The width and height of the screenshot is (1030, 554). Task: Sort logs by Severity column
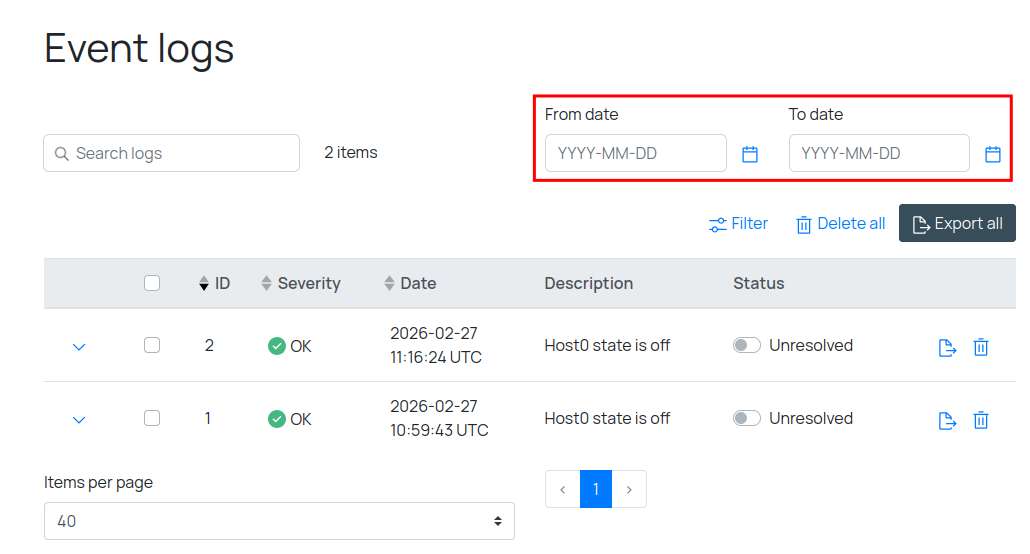tap(300, 283)
